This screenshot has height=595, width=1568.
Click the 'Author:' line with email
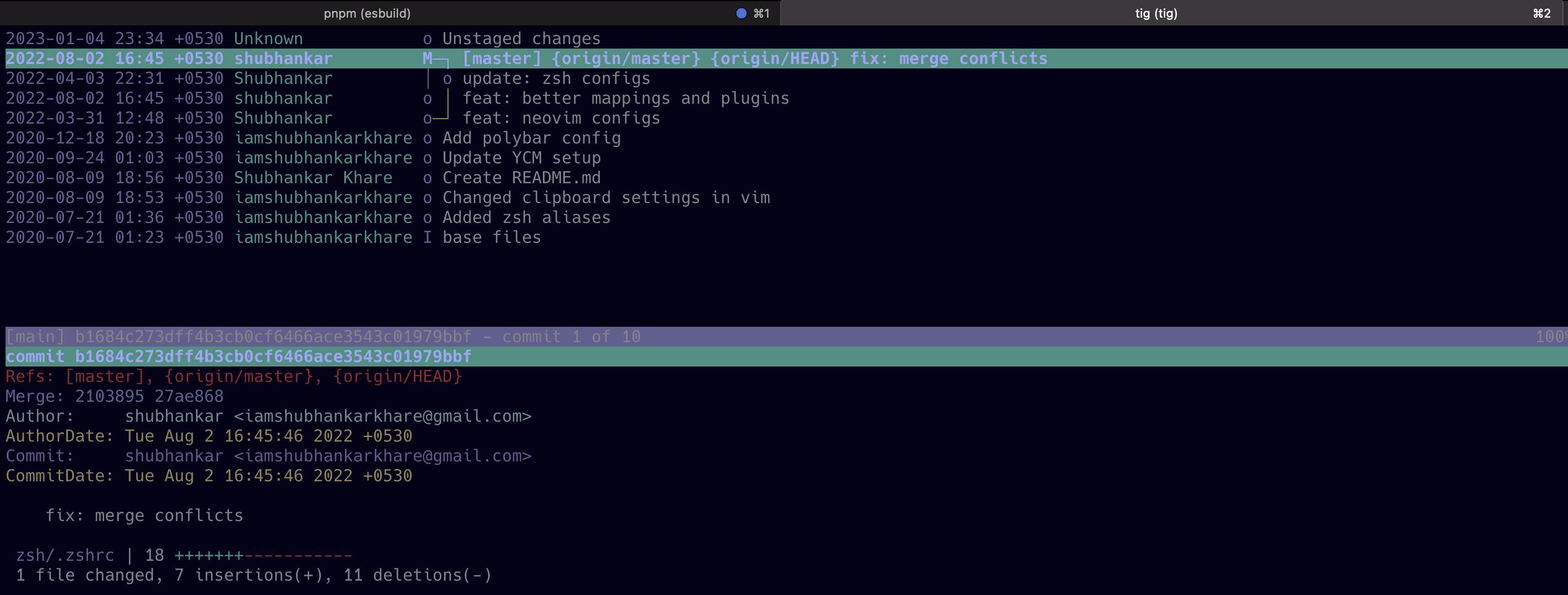tap(269, 417)
